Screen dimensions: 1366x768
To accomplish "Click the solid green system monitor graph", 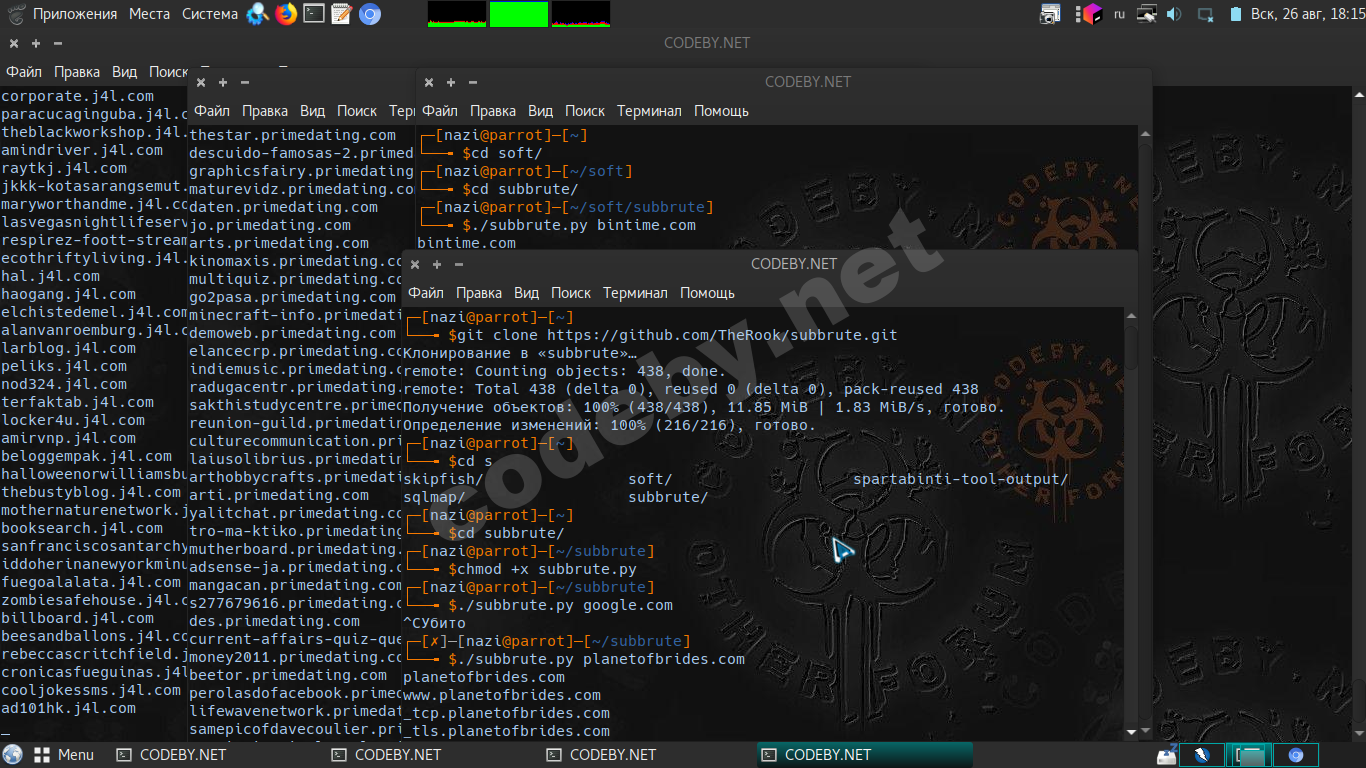I will 519,14.
